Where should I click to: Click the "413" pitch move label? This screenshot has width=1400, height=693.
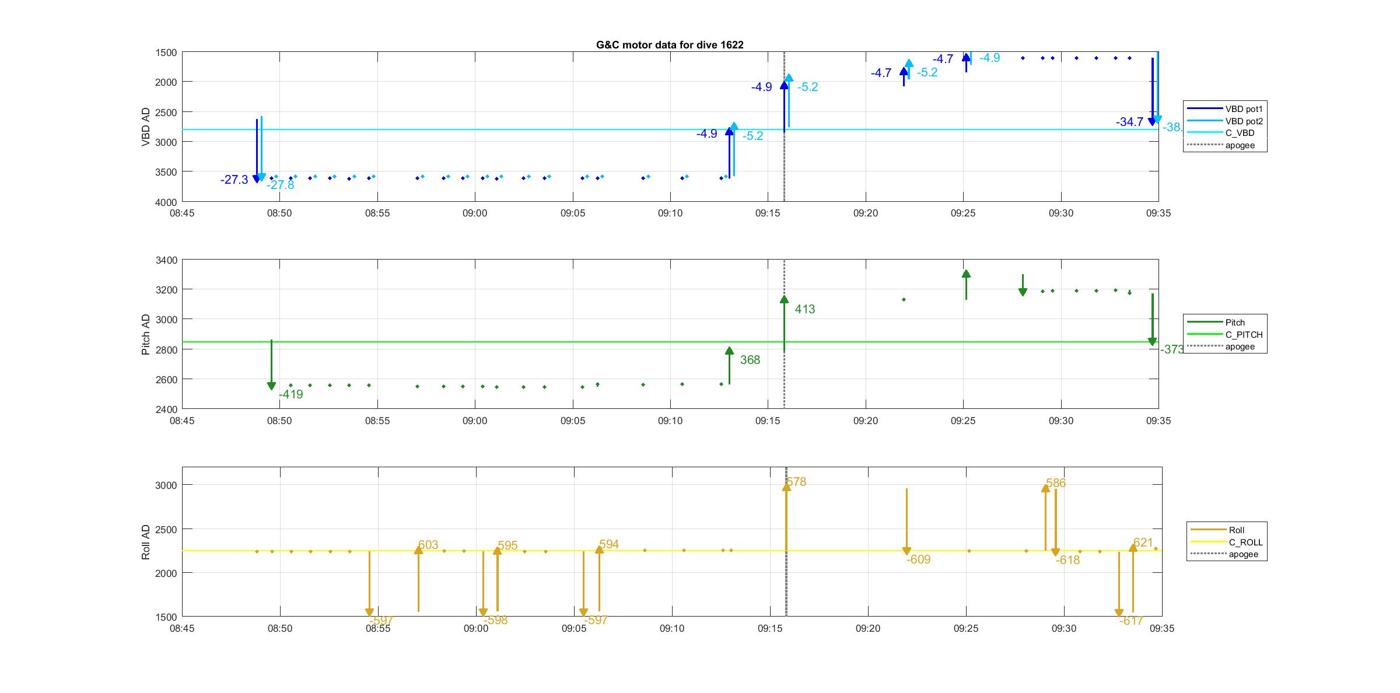pyautogui.click(x=805, y=310)
